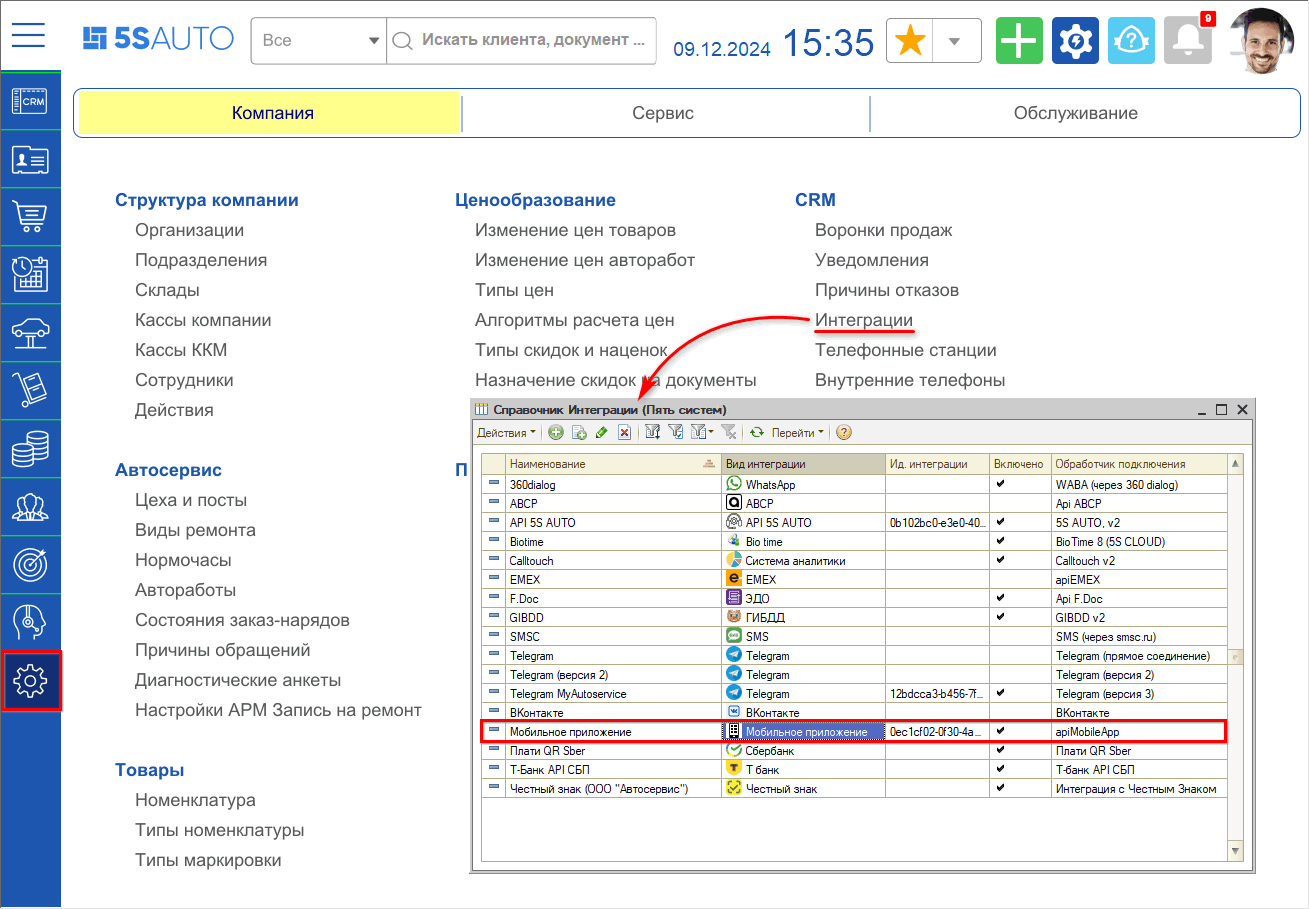Select the 'EMEX' name cell
The height and width of the screenshot is (909, 1309).
[614, 579]
